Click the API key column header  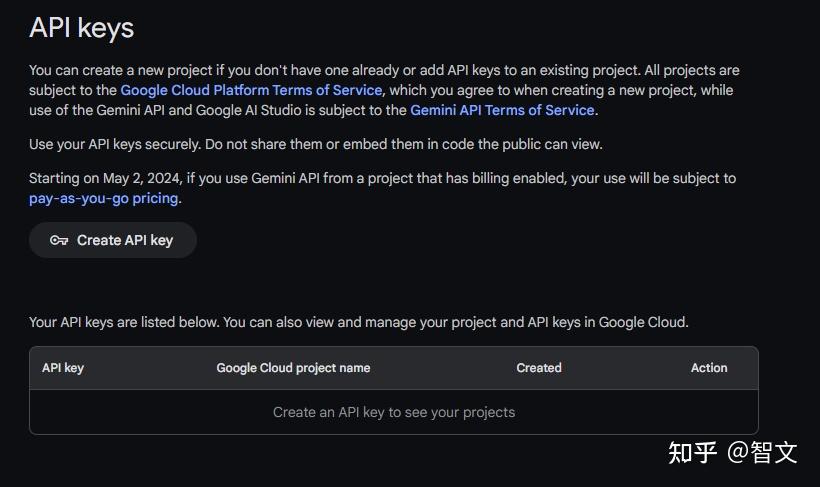63,368
